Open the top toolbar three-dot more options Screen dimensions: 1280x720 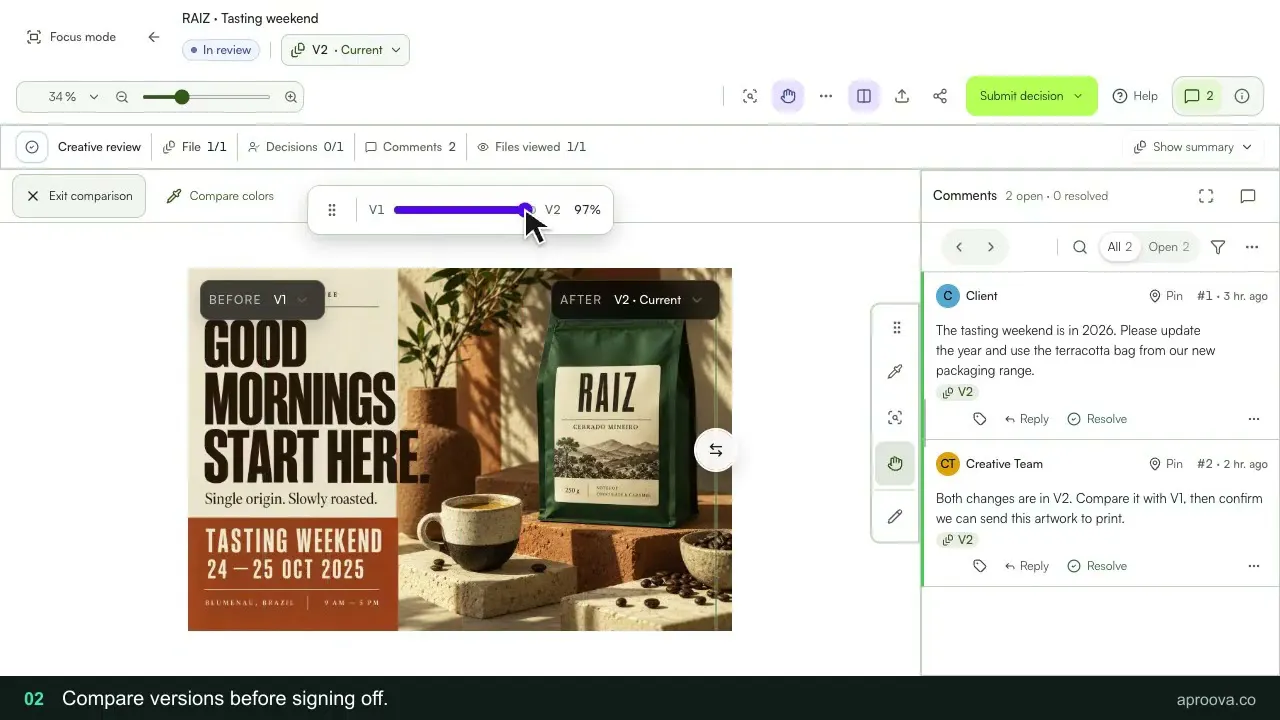pos(826,96)
